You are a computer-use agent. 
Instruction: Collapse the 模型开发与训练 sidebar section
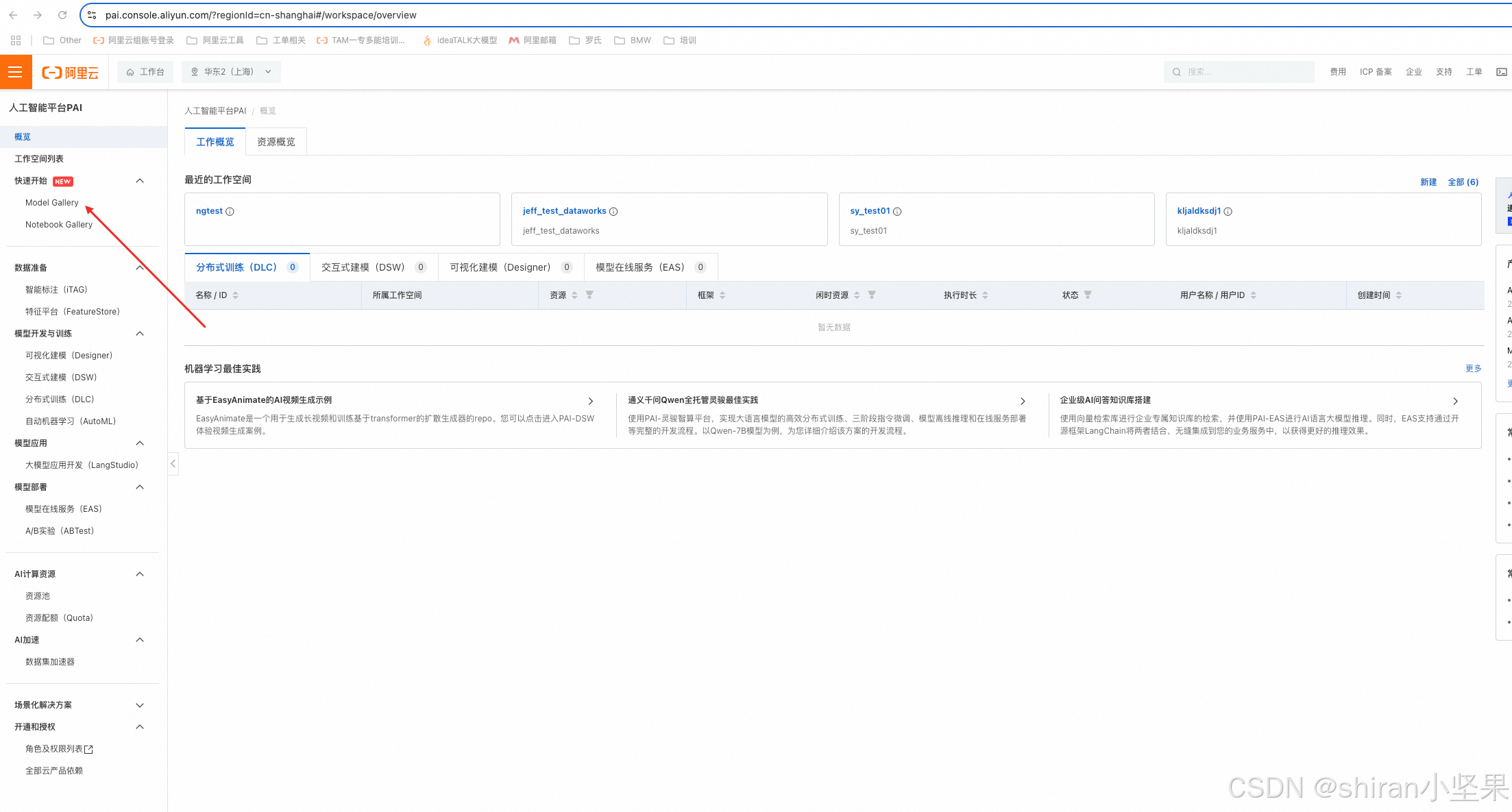[x=140, y=334]
